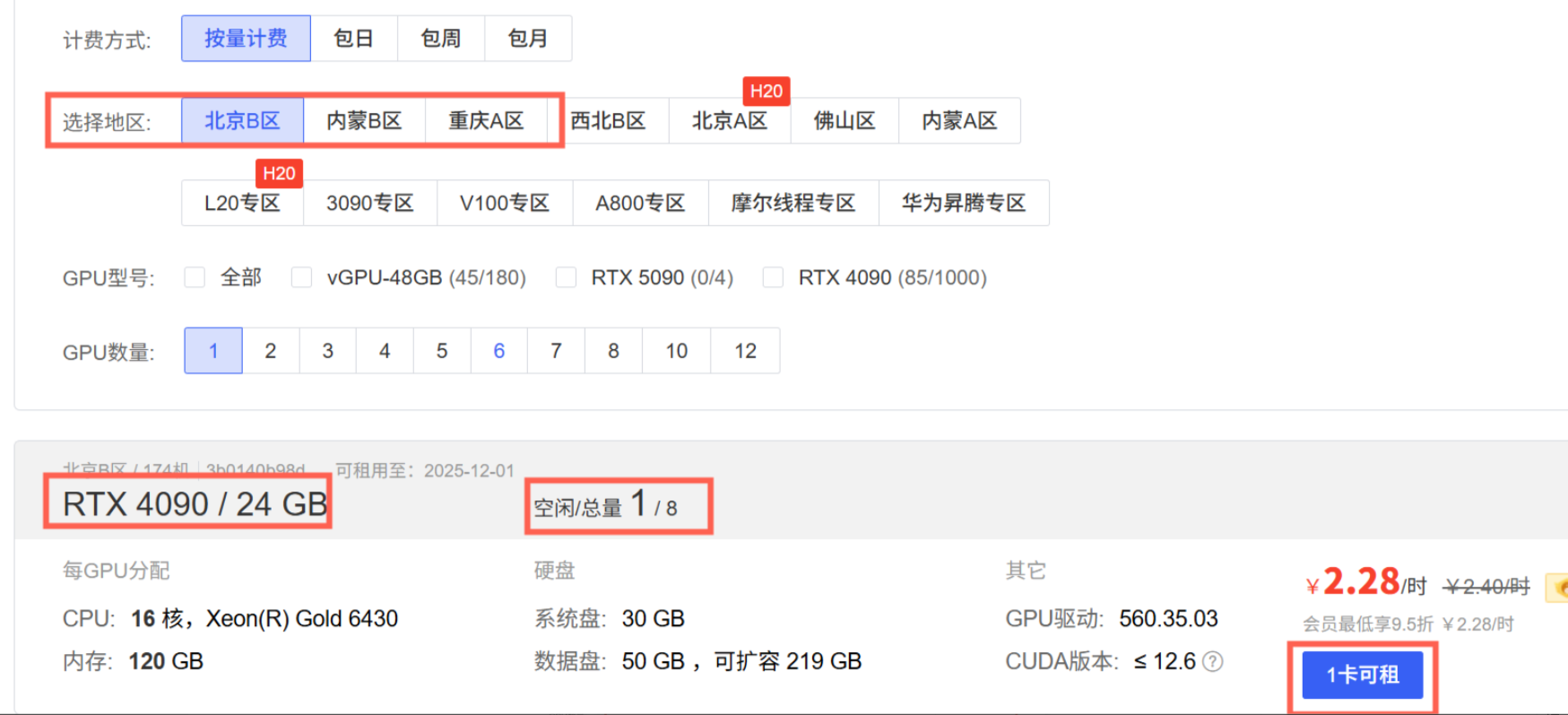Open the L20专区 zone

tap(242, 203)
